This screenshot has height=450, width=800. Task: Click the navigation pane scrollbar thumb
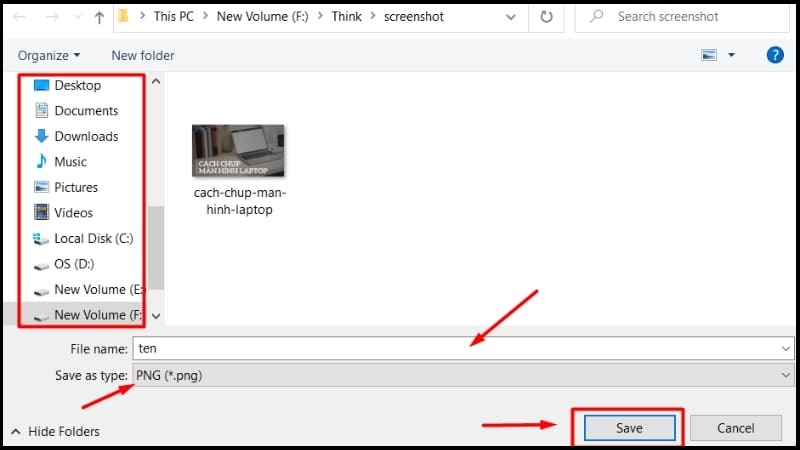(156, 247)
